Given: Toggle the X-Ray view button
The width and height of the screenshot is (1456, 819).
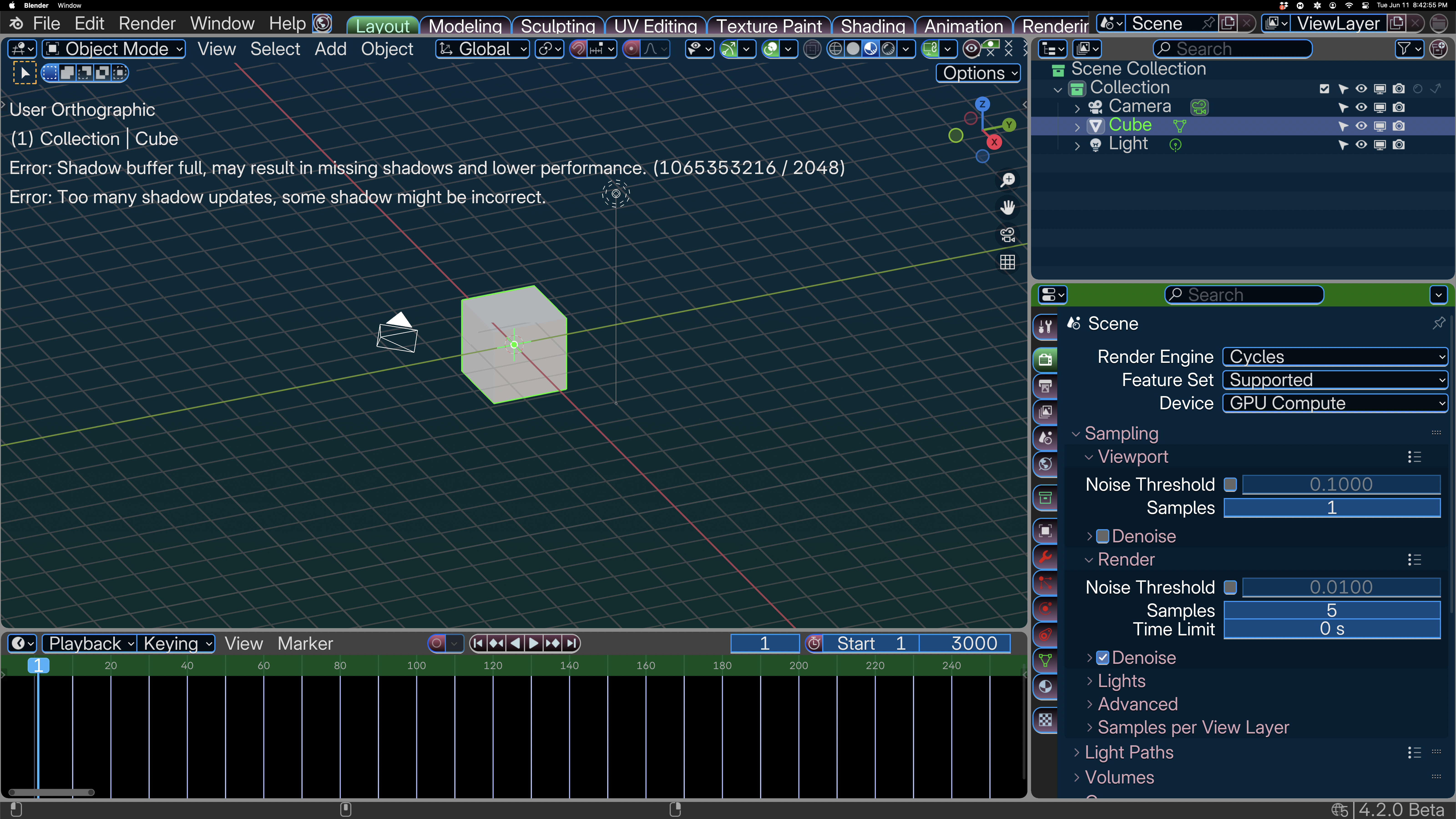Looking at the screenshot, I should coord(812,49).
